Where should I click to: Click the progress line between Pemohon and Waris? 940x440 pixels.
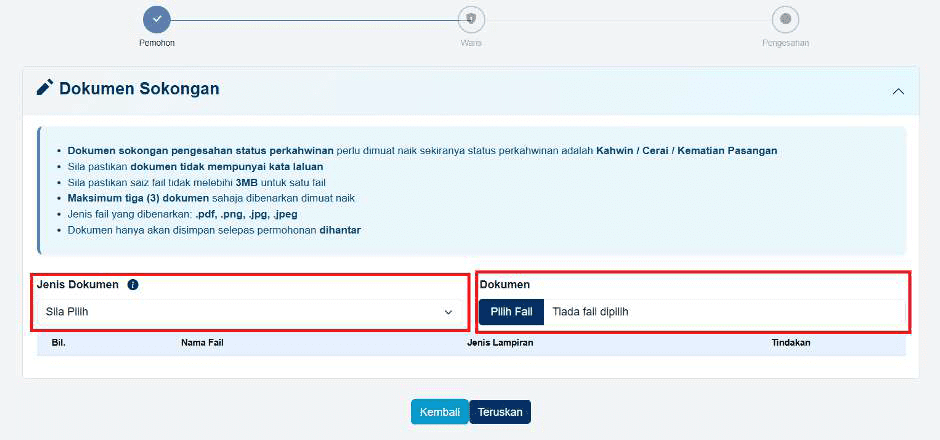pyautogui.click(x=314, y=19)
